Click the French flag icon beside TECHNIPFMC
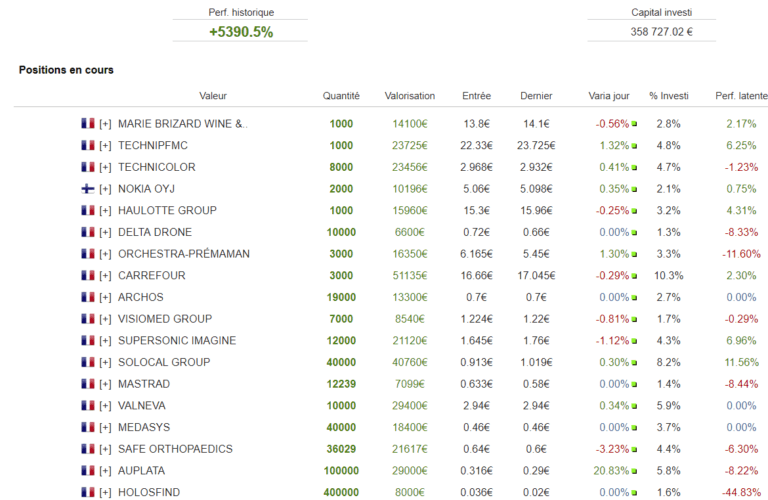This screenshot has width=768, height=500. pyautogui.click(x=88, y=145)
